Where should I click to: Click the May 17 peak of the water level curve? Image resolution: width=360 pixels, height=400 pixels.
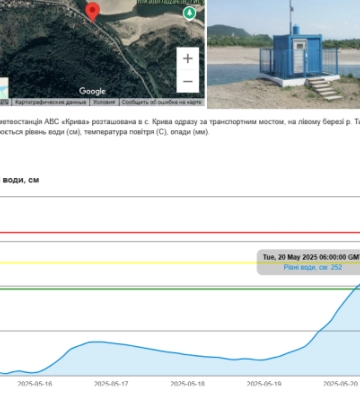97,342
